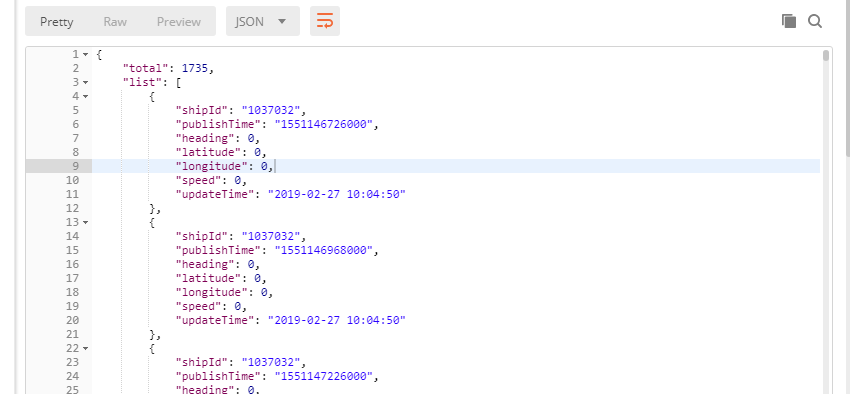Switch to the Raw view tab
This screenshot has width=850, height=394.
click(115, 22)
